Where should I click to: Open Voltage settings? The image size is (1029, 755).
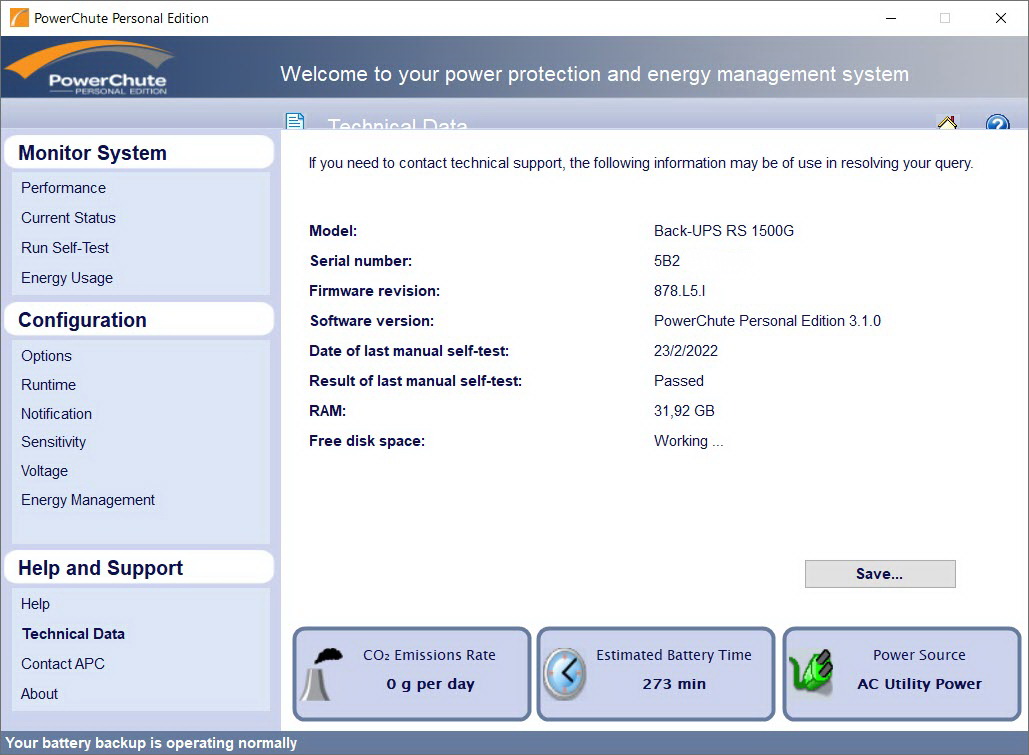pyautogui.click(x=44, y=471)
